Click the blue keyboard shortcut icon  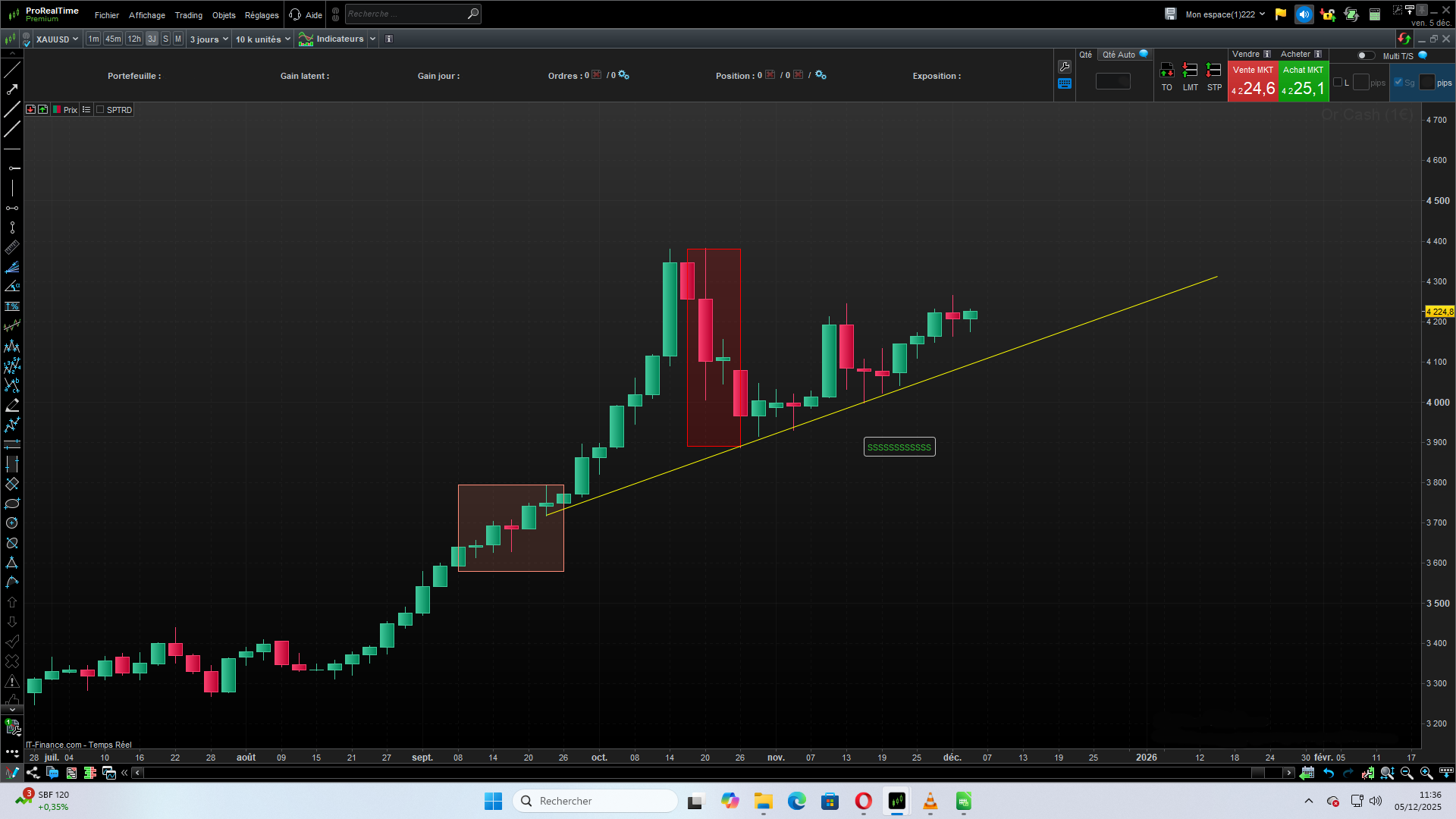tap(1065, 84)
